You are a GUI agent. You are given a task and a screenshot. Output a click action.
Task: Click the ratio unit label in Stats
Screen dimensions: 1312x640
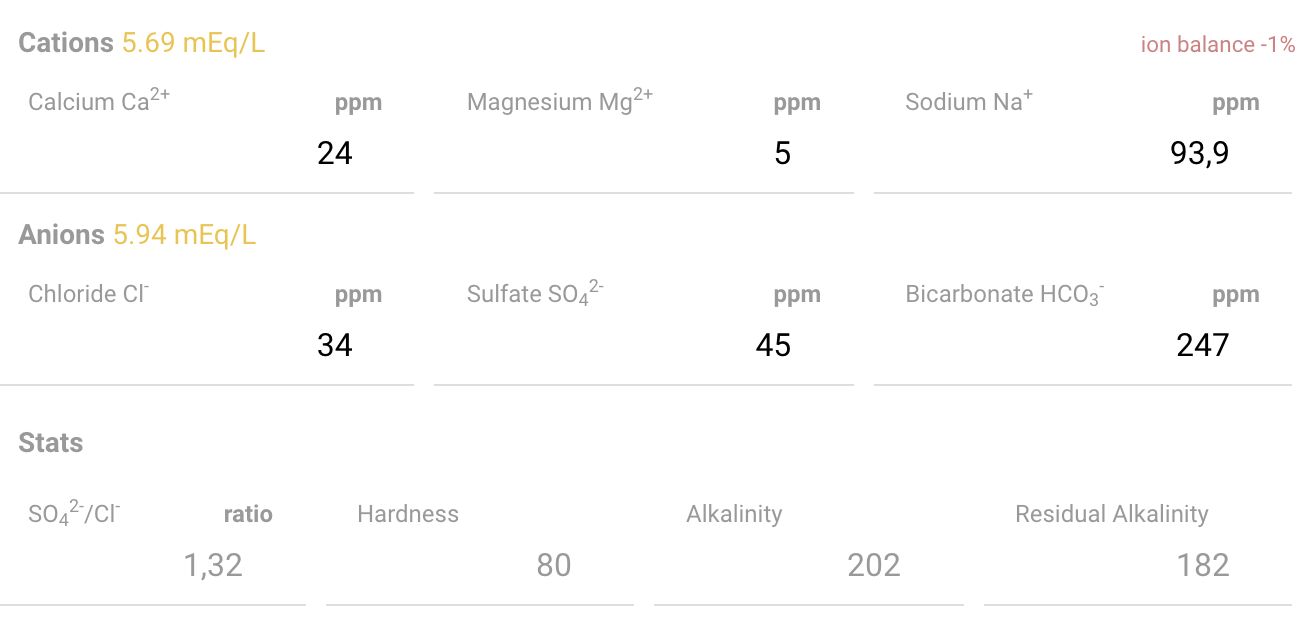pos(248,514)
